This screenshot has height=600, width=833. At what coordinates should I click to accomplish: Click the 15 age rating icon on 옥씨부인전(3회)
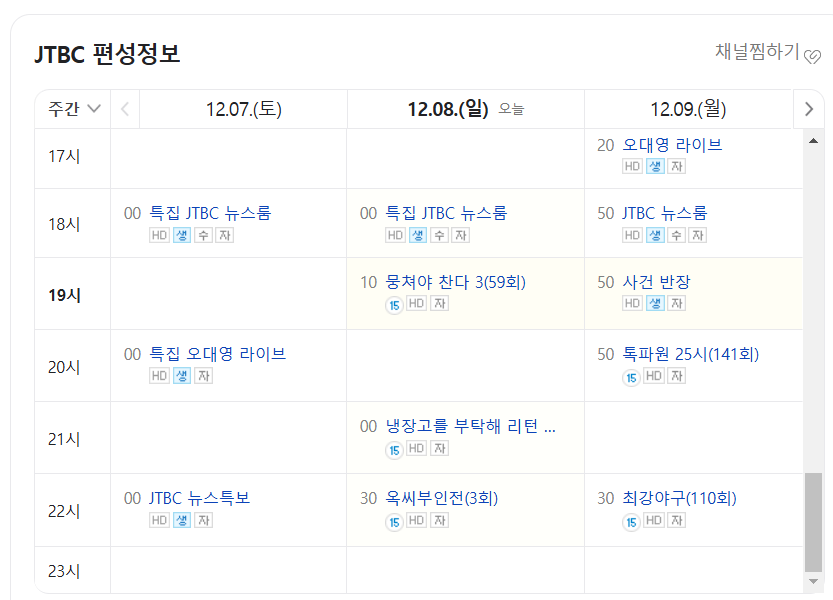click(x=393, y=519)
